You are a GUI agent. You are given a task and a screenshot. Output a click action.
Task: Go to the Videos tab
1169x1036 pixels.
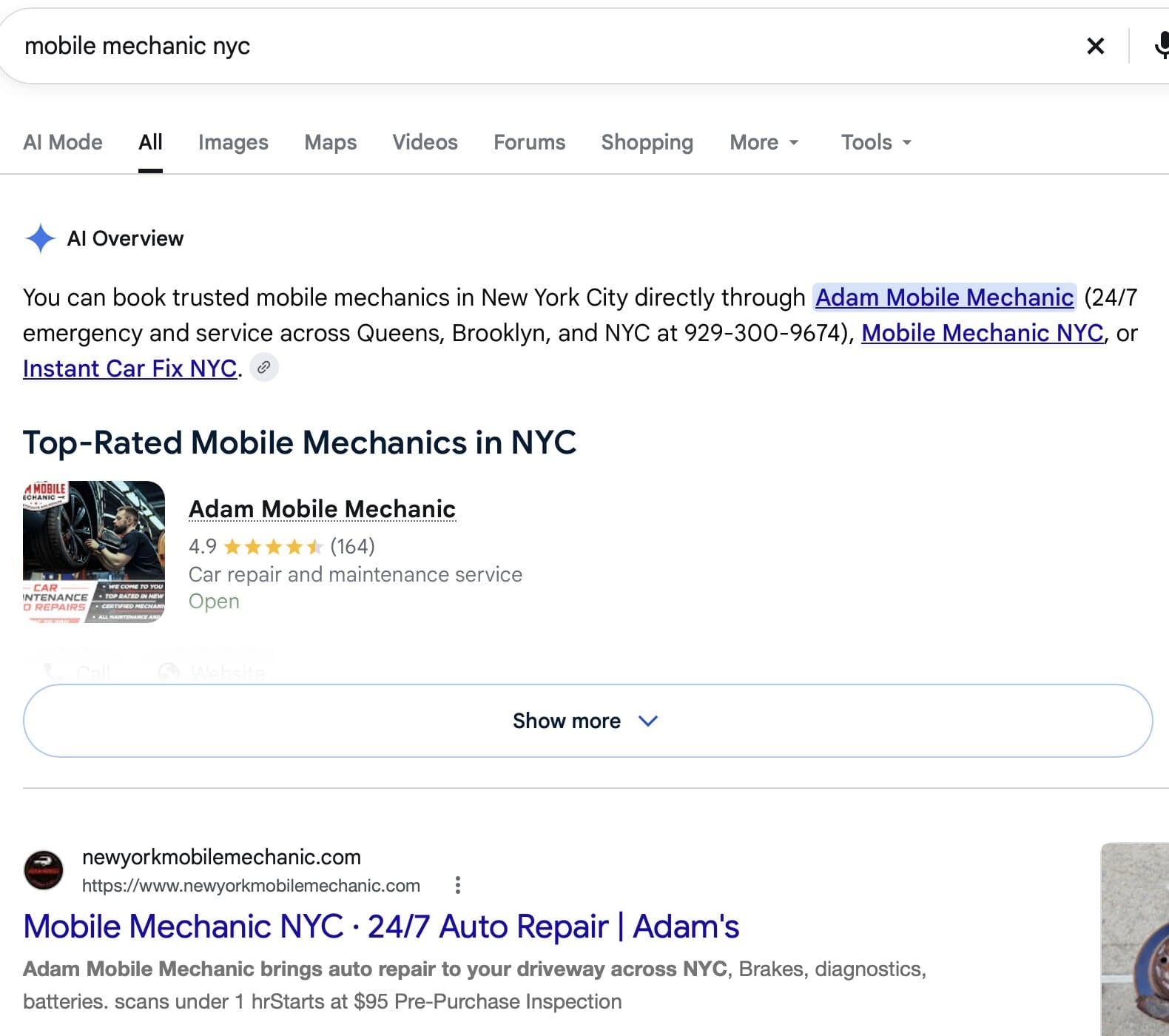(x=425, y=142)
